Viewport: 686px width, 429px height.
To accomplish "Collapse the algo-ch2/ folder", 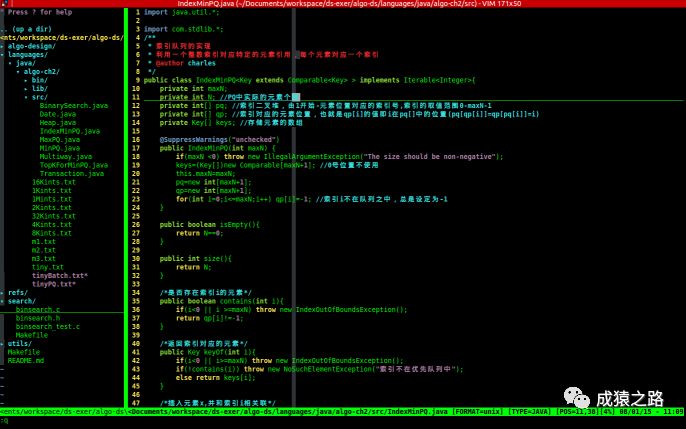I will coord(42,72).
